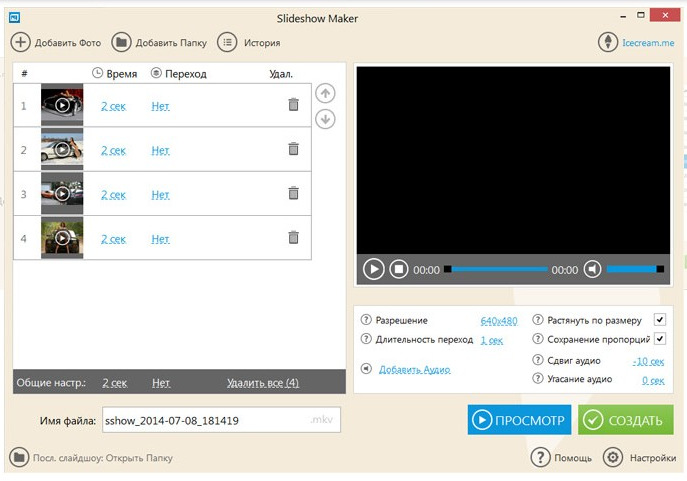687x481 pixels.
Task: Change transition duration 1 сек
Action: point(492,340)
